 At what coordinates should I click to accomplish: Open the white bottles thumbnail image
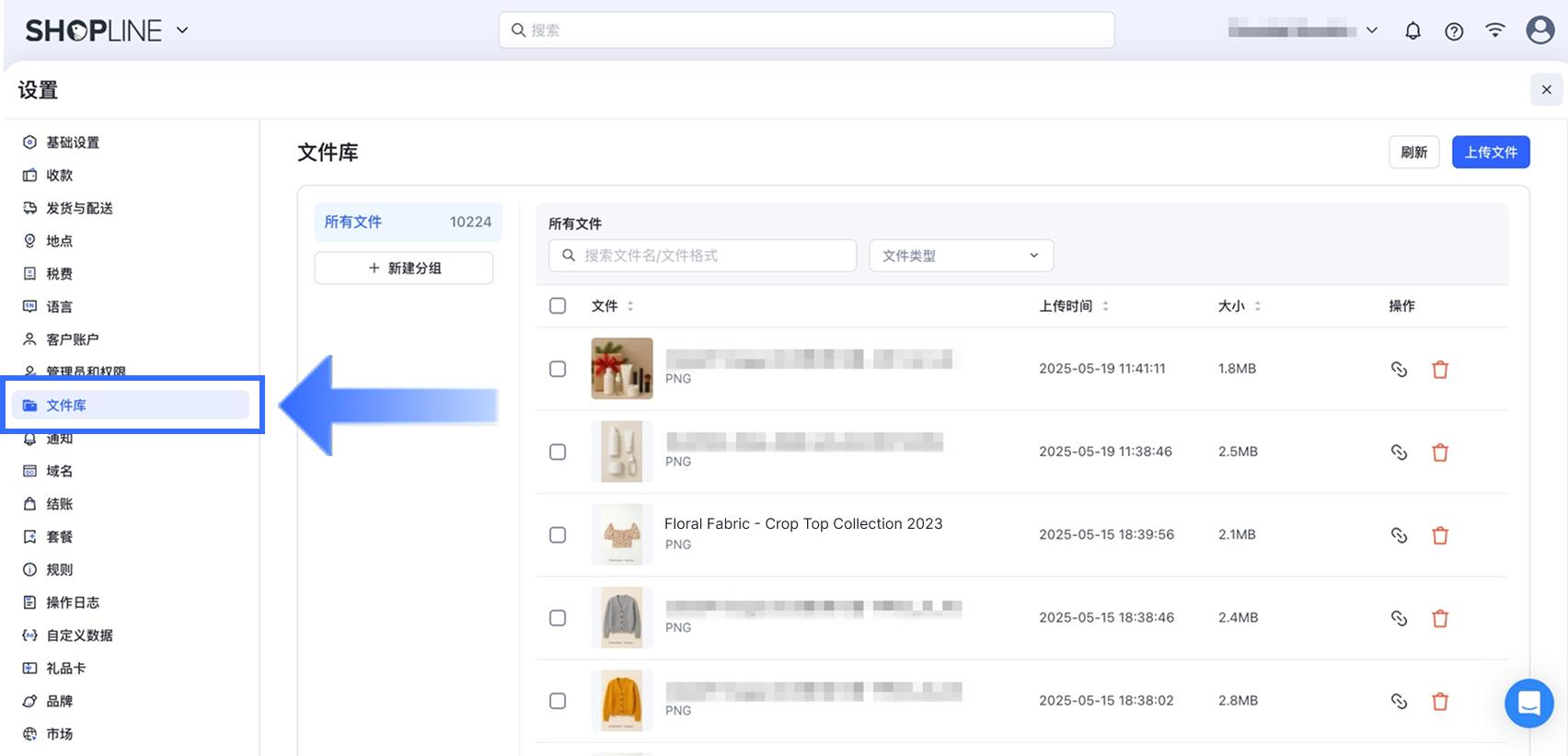(x=622, y=452)
